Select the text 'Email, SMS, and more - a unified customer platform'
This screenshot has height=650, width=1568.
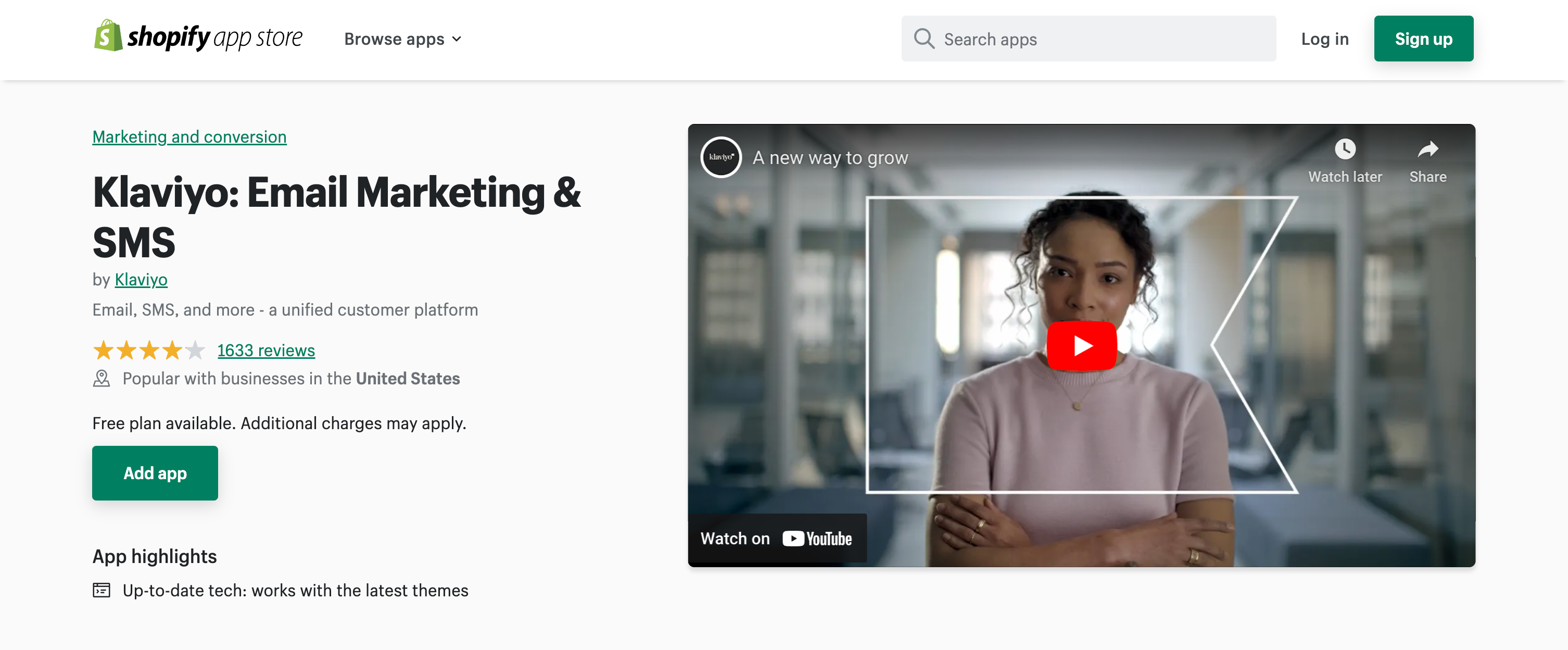point(285,310)
